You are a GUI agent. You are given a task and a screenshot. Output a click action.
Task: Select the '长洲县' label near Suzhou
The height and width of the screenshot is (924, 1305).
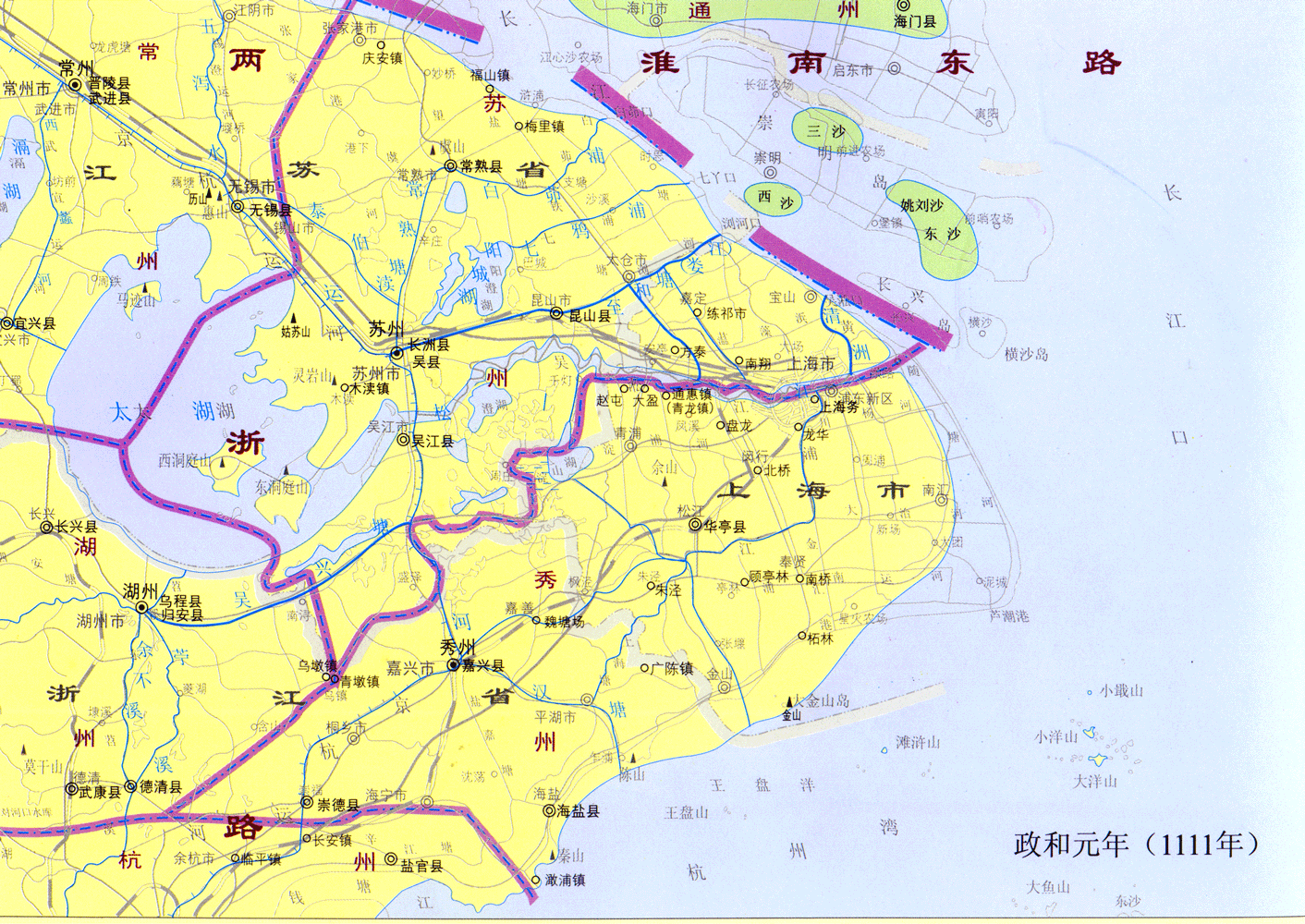(429, 345)
